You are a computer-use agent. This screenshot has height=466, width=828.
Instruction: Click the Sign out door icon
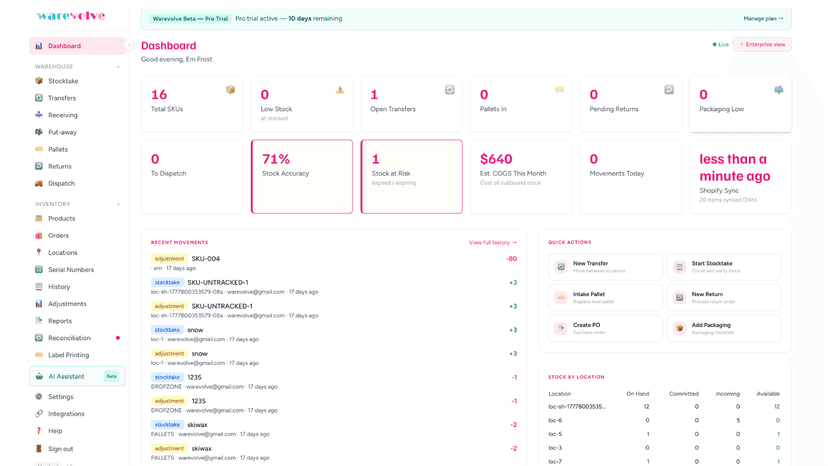pyautogui.click(x=39, y=449)
